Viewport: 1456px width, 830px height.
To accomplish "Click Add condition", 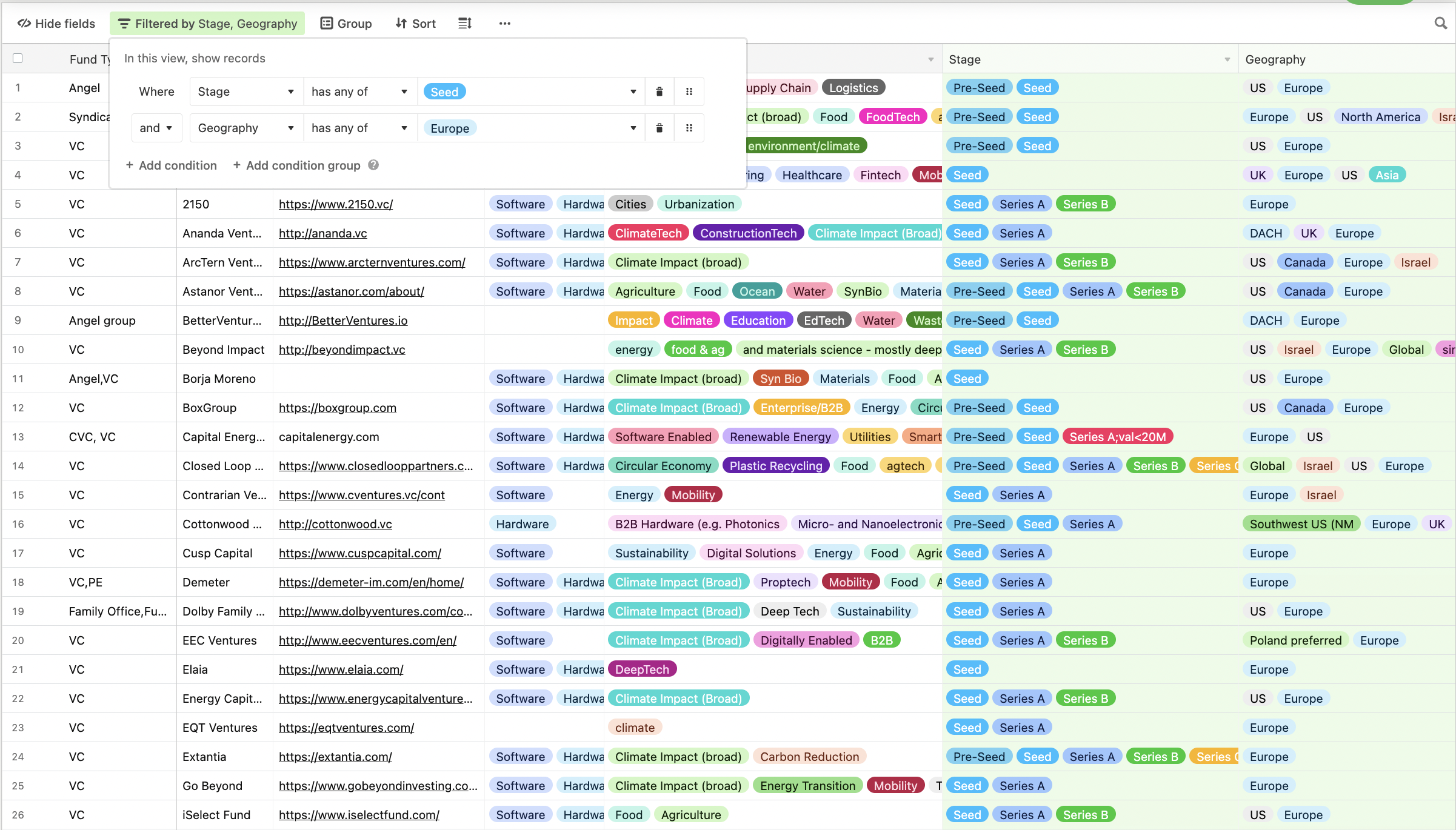I will click(172, 165).
